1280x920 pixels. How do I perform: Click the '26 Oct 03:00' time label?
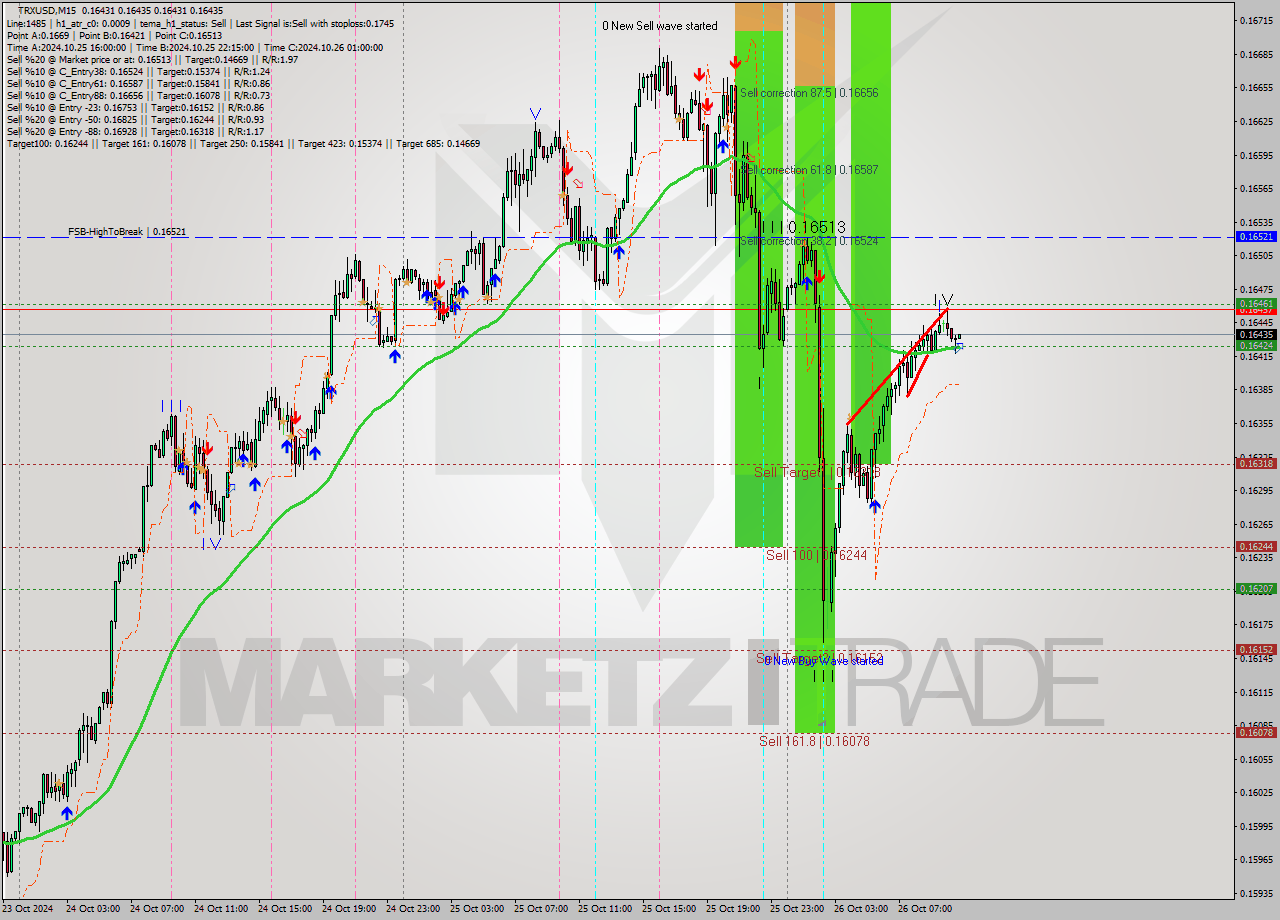click(861, 909)
